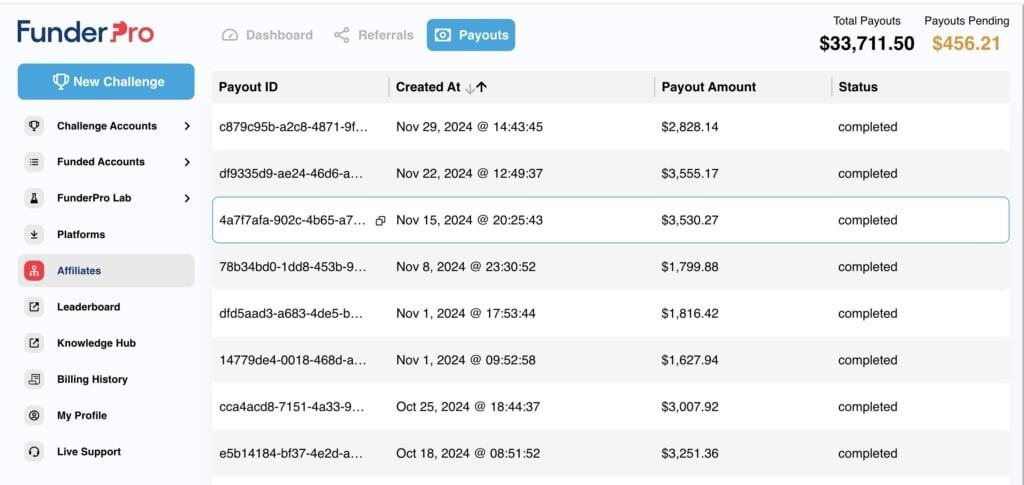Click the Billing History receipt icon
Image resolution: width=1024 pixels, height=485 pixels.
34,379
